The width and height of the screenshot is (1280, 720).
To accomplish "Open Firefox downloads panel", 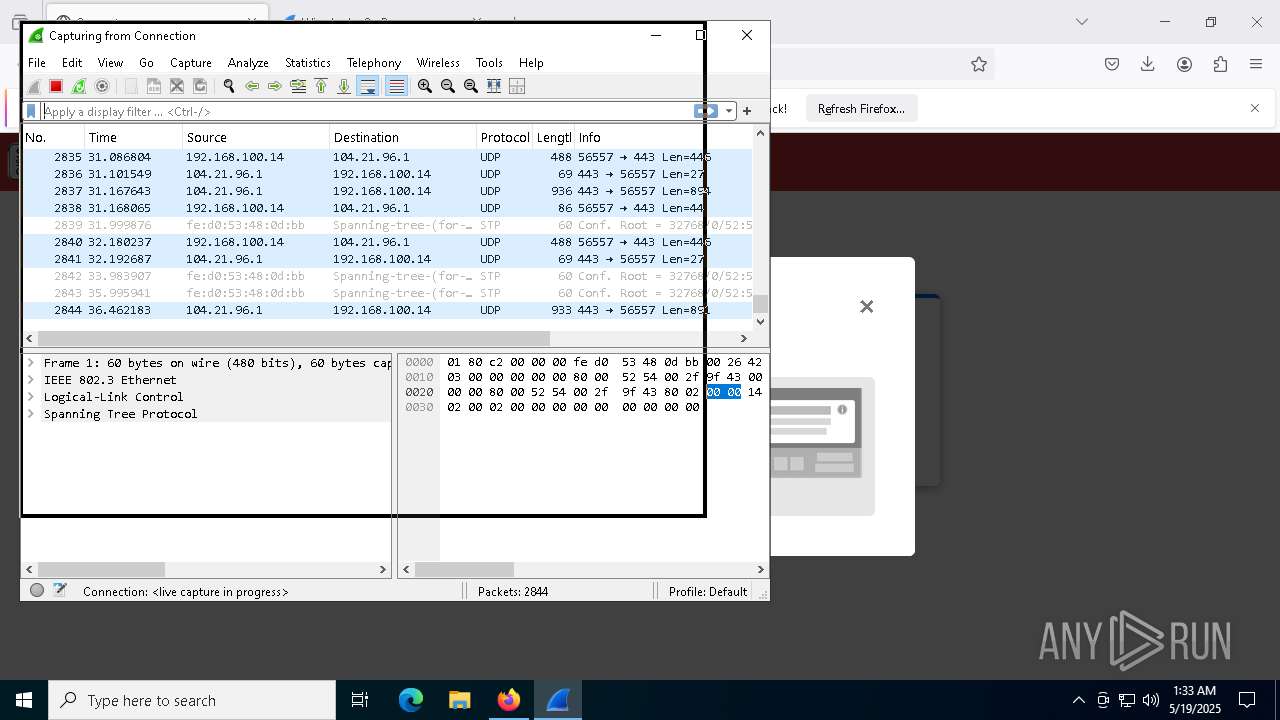I will (1148, 64).
